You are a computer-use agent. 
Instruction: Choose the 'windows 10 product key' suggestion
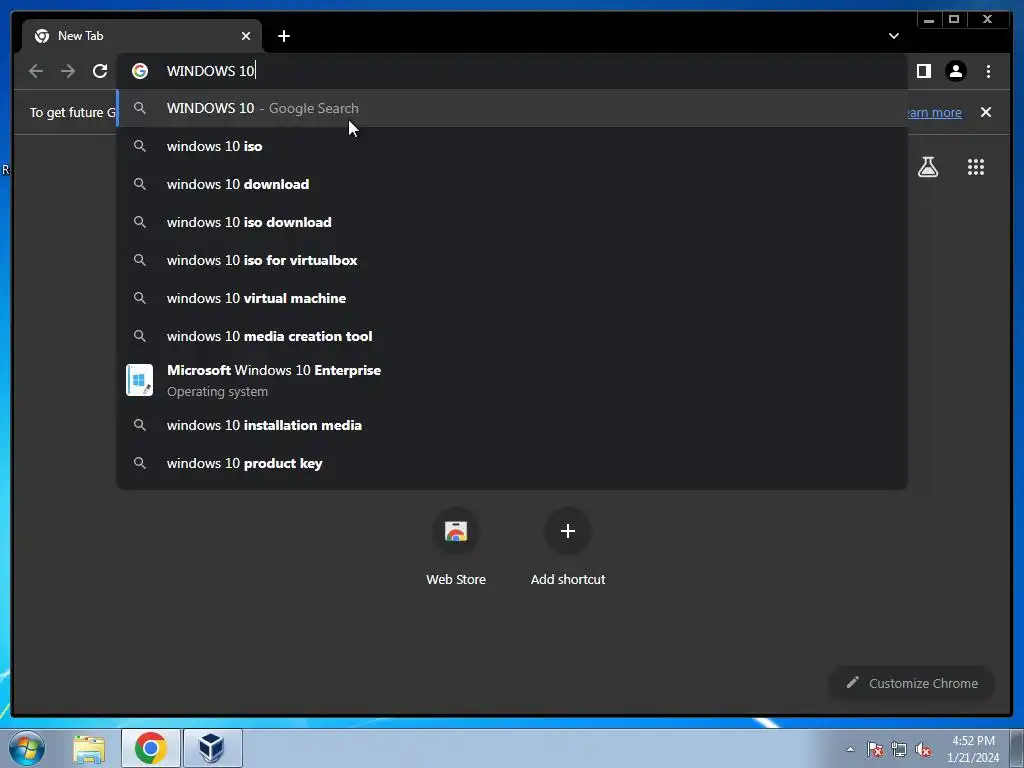tap(512, 463)
